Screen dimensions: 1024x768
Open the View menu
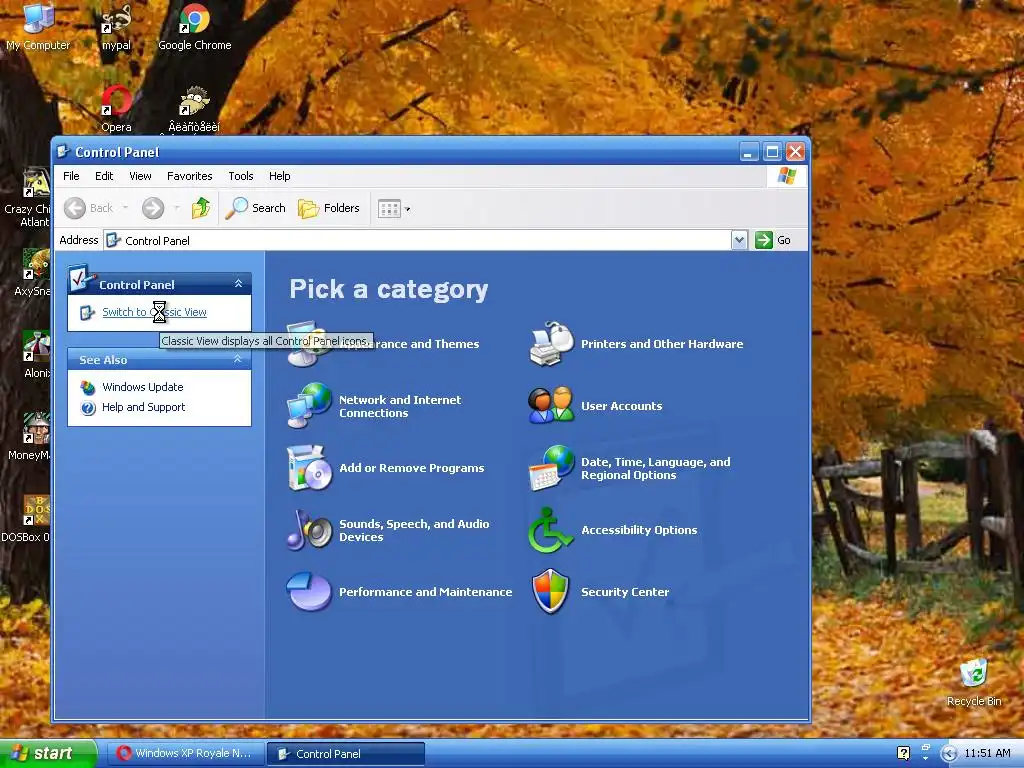[140, 176]
